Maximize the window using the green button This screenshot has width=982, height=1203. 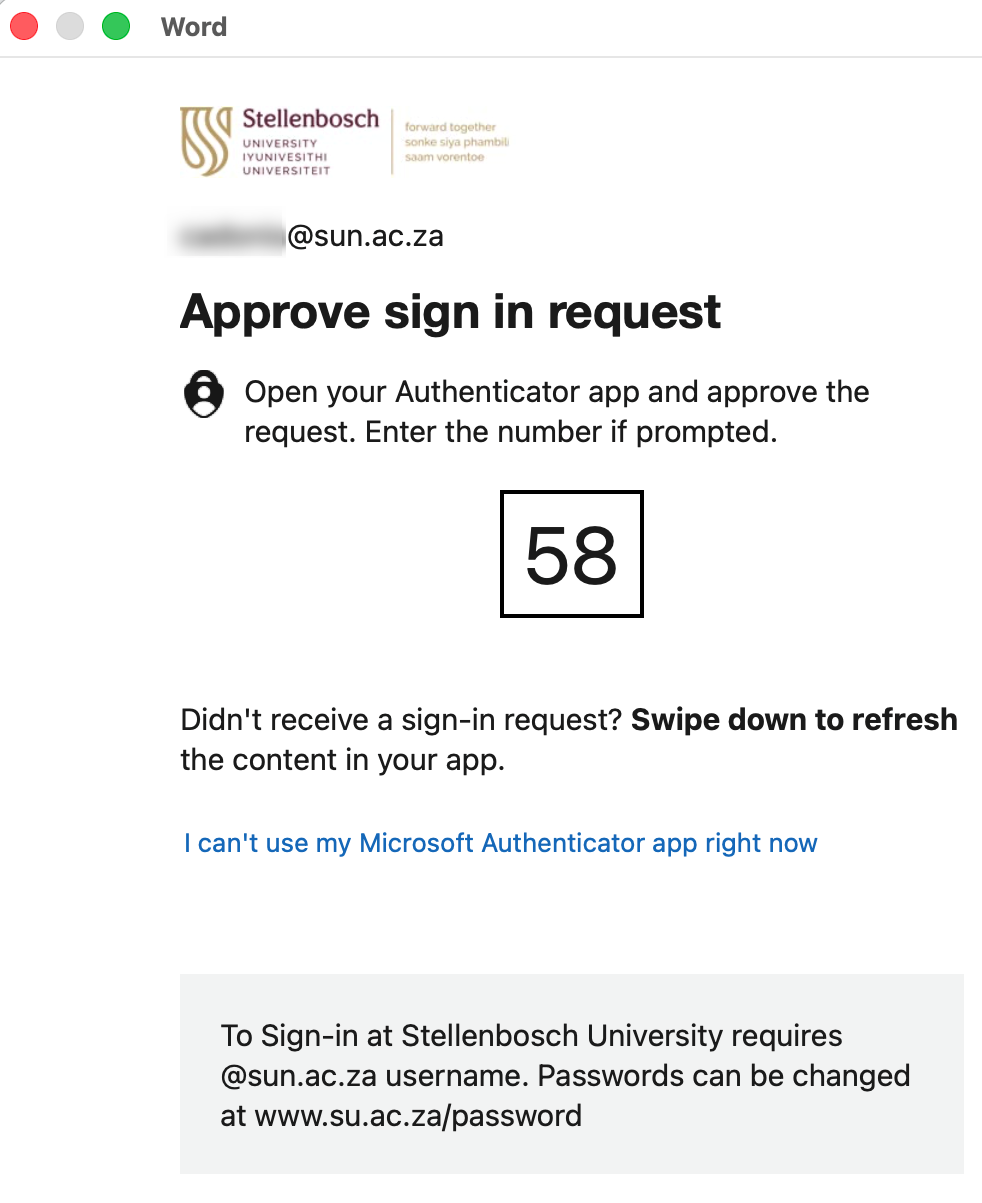(116, 26)
